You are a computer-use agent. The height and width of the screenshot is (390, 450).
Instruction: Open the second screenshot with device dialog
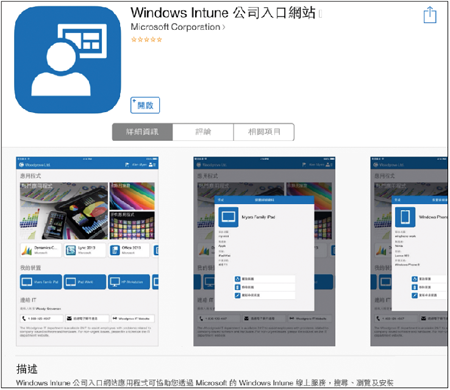click(264, 251)
